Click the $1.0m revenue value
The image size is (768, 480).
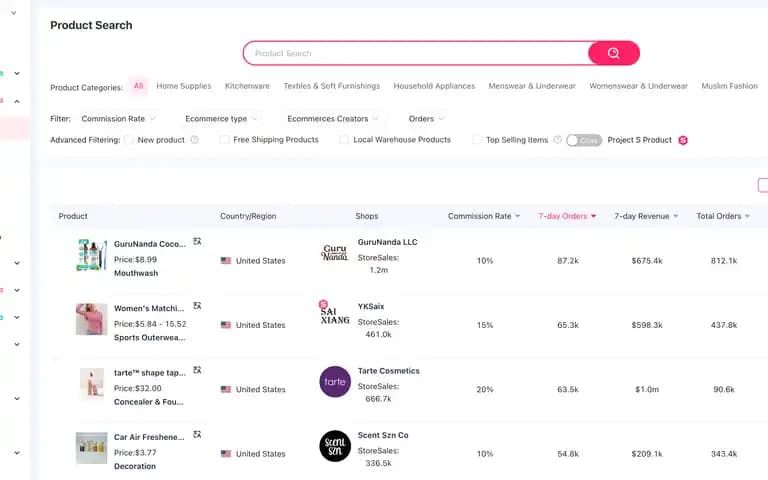click(x=647, y=389)
